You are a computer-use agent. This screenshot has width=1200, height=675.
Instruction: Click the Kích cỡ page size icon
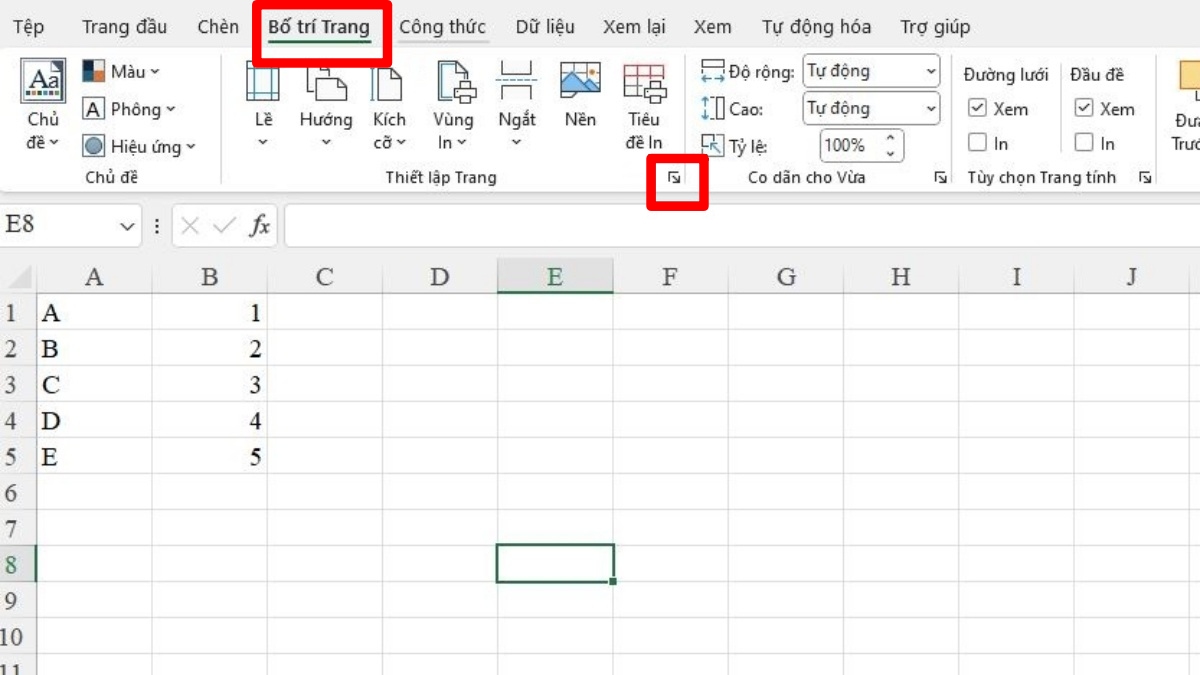pyautogui.click(x=389, y=82)
